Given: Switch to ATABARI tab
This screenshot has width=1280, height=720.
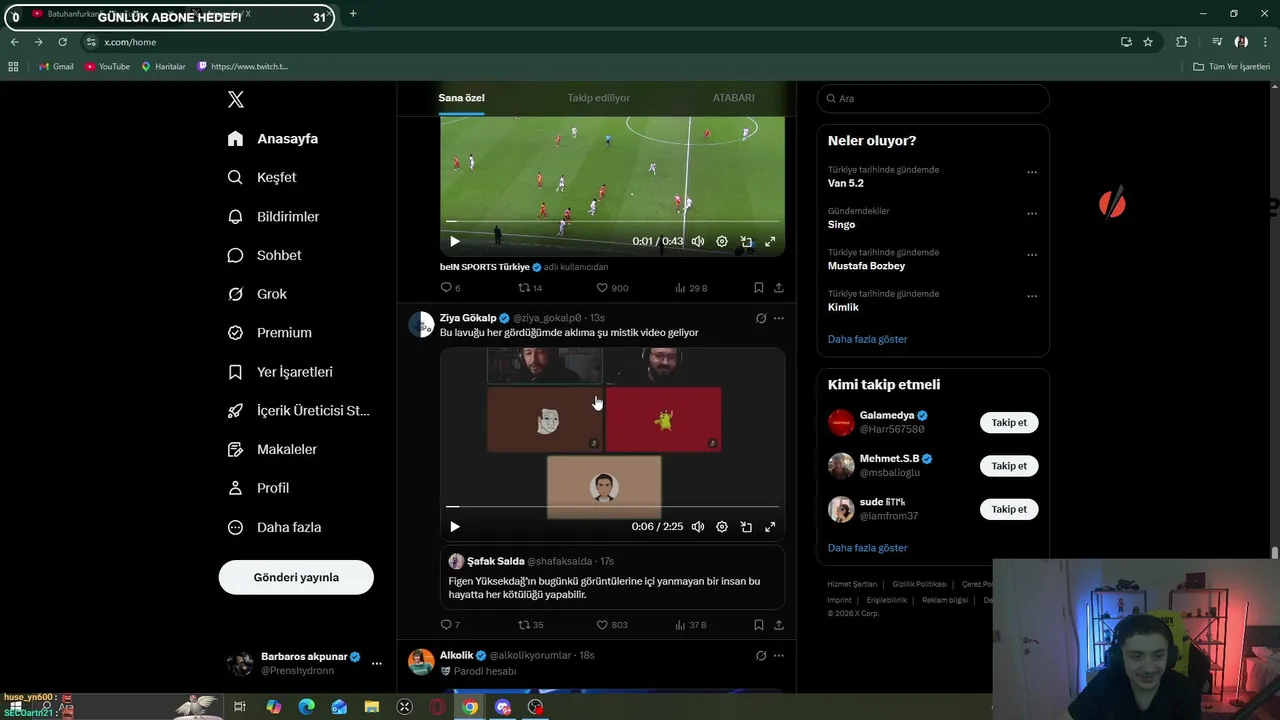Looking at the screenshot, I should [x=733, y=98].
